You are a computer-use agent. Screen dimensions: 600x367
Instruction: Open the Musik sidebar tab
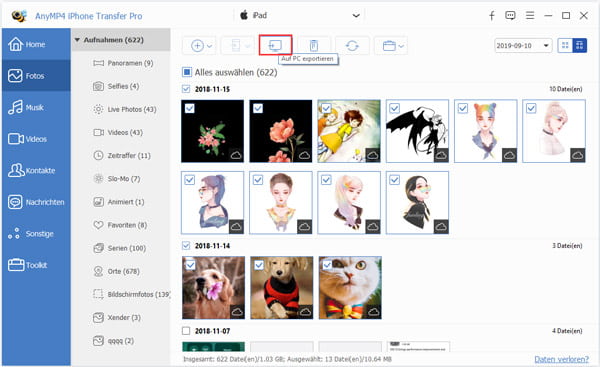click(36, 108)
